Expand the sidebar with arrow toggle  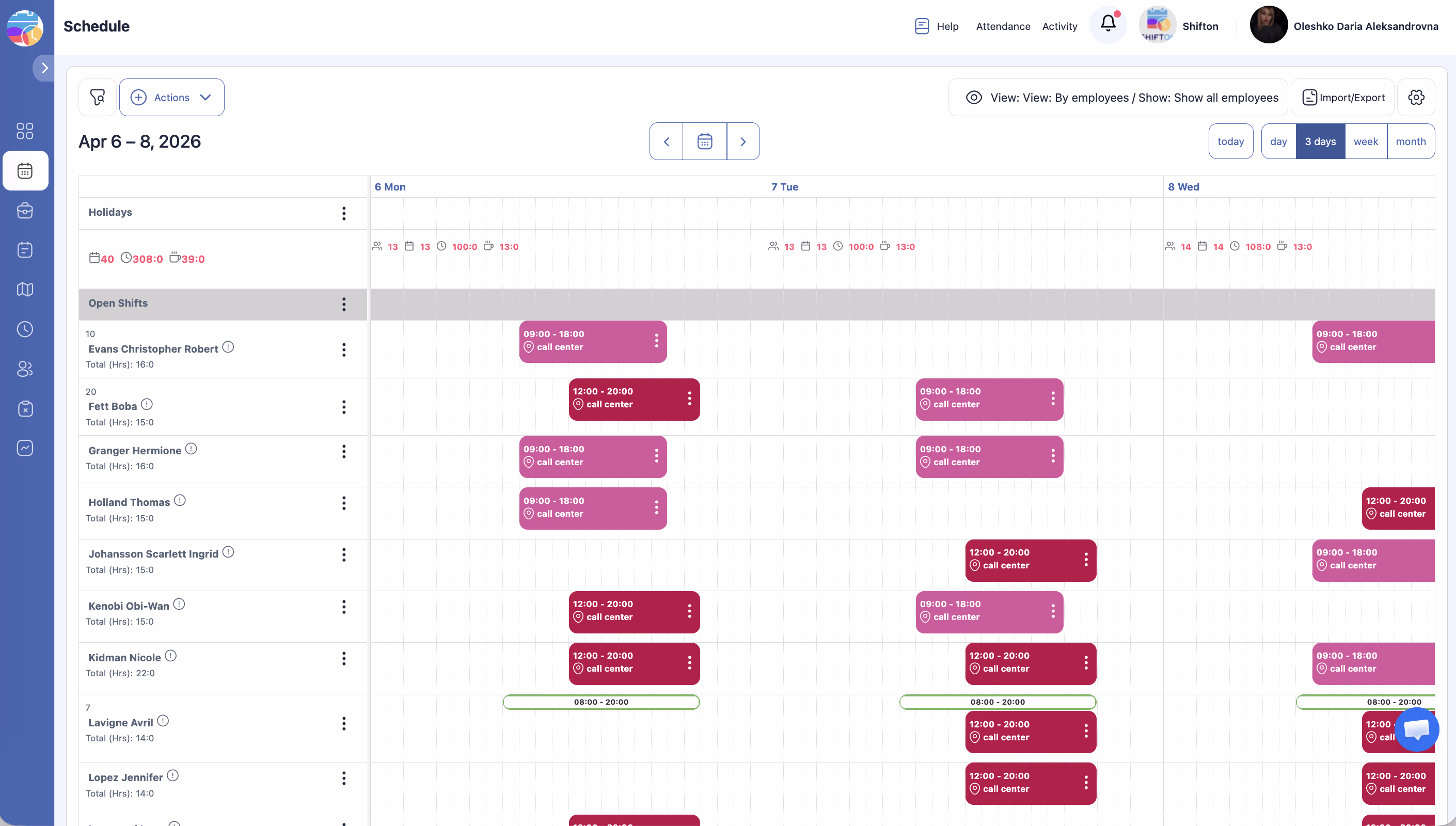click(x=44, y=68)
